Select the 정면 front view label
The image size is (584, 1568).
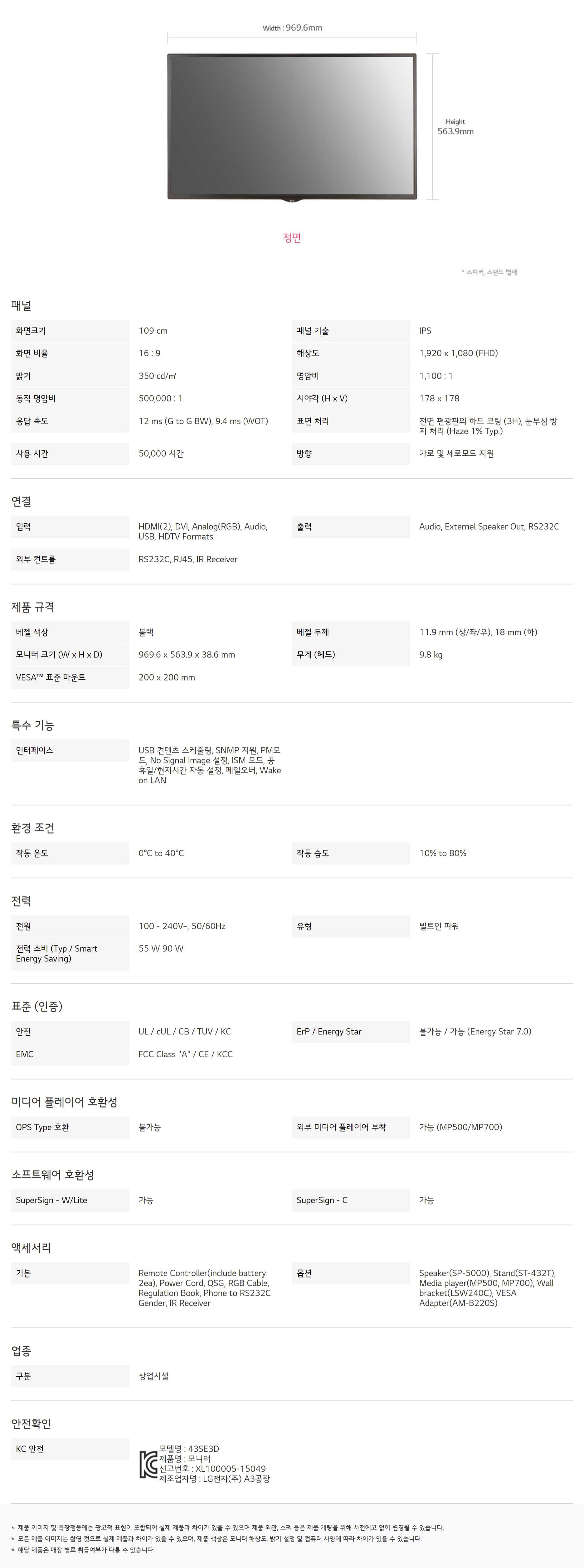click(292, 238)
